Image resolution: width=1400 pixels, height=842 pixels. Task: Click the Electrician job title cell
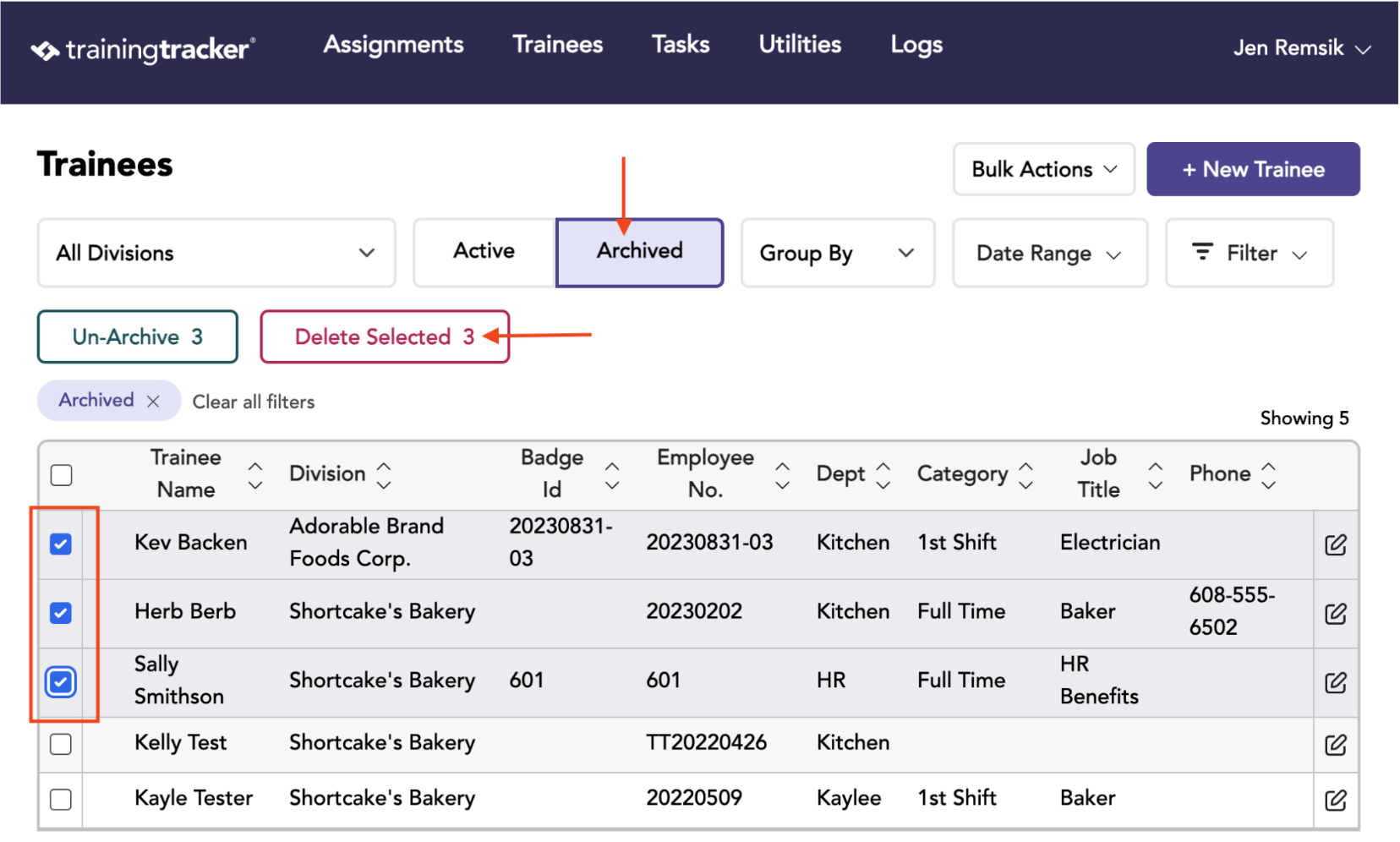click(1110, 543)
